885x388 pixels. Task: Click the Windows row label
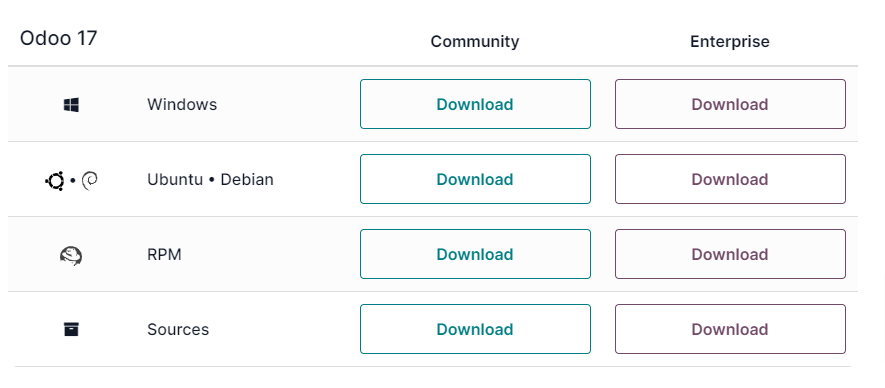tap(182, 104)
